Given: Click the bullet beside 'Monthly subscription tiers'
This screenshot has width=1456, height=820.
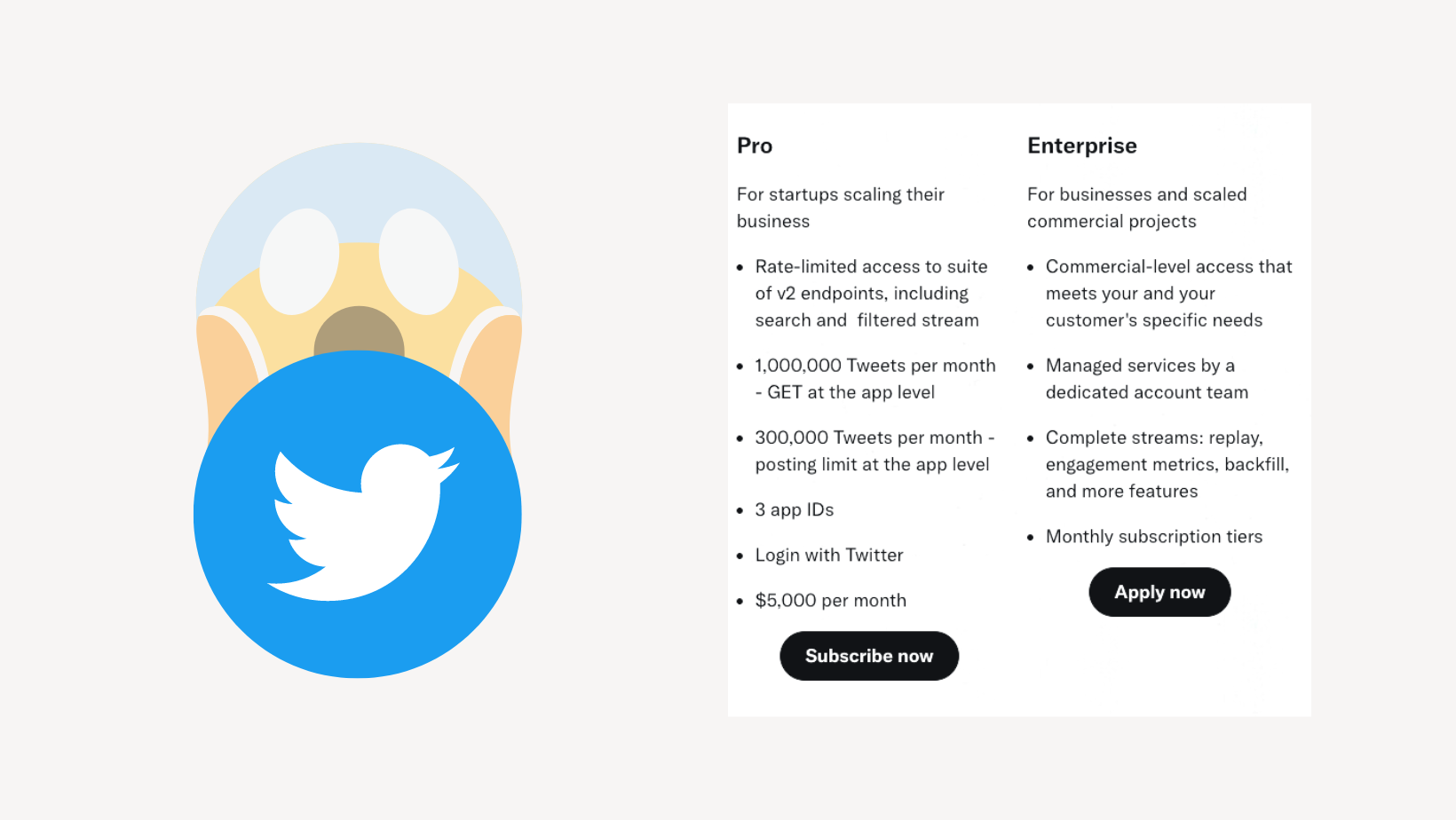Looking at the screenshot, I should point(1031,538).
